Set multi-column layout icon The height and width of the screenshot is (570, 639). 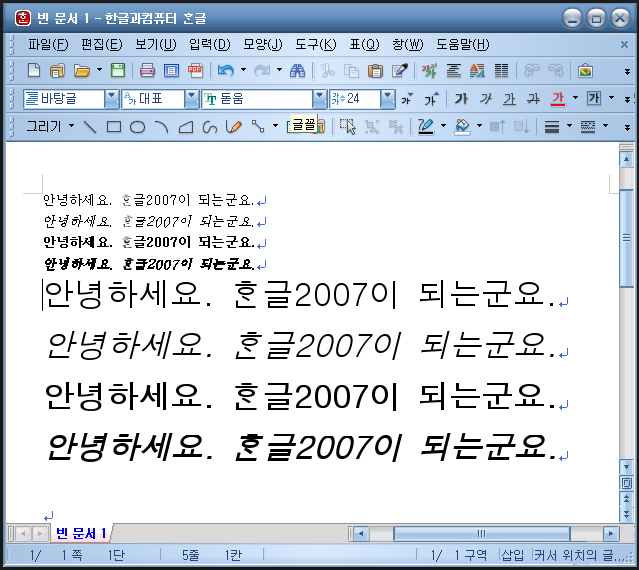click(501, 70)
